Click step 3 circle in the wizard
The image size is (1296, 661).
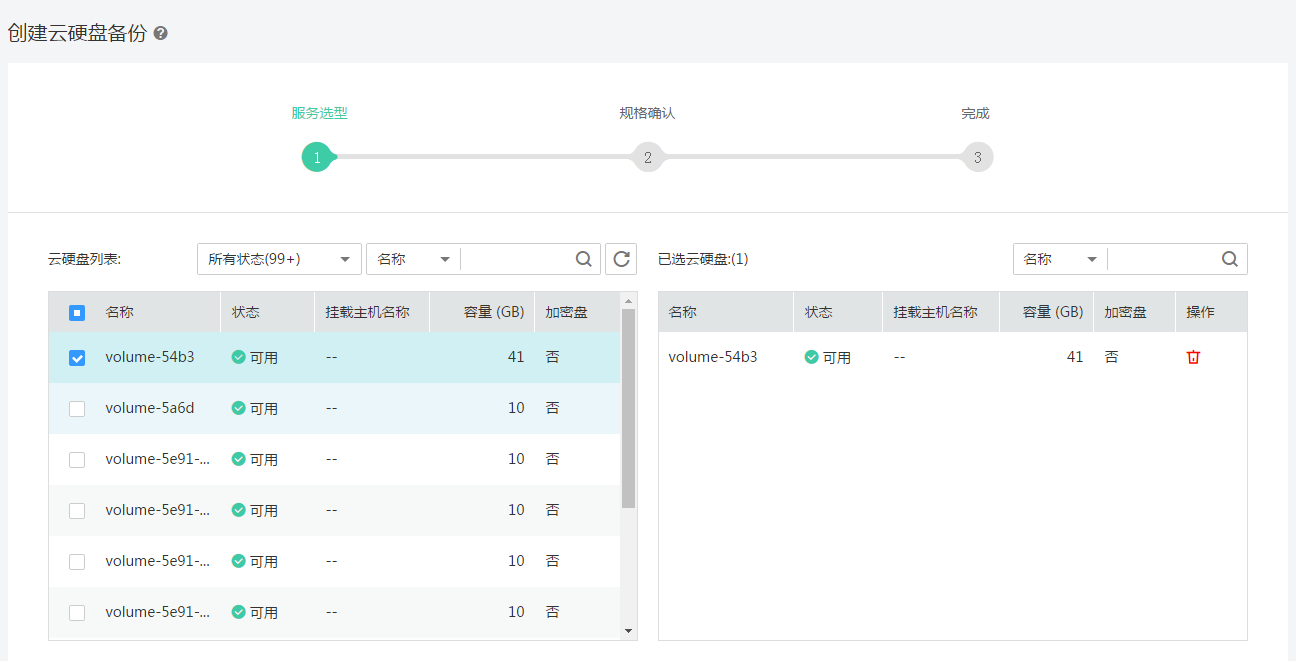coord(977,157)
